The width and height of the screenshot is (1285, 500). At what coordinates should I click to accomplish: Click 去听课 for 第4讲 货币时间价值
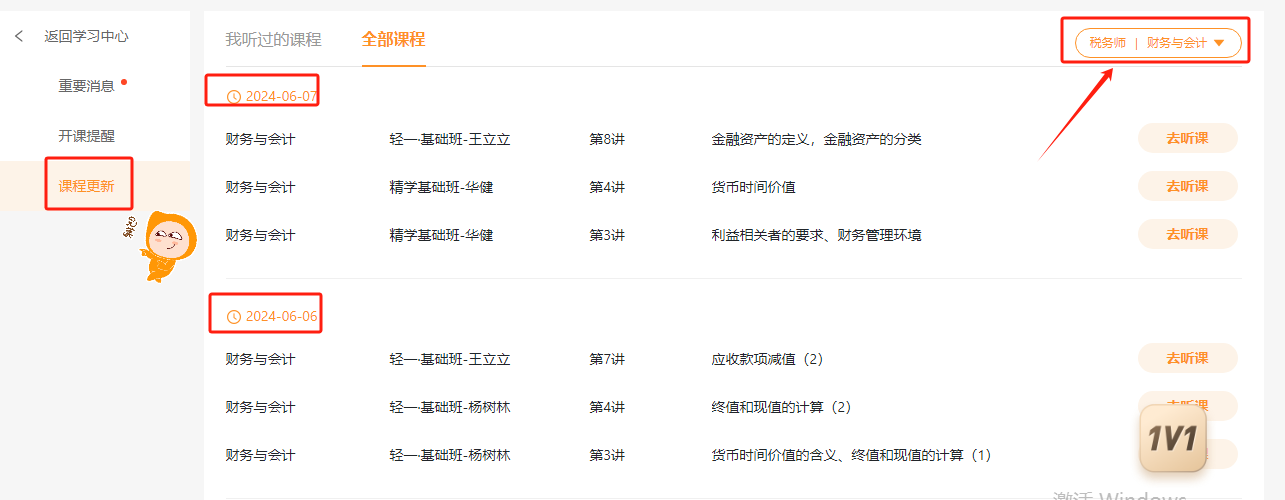coord(1187,187)
